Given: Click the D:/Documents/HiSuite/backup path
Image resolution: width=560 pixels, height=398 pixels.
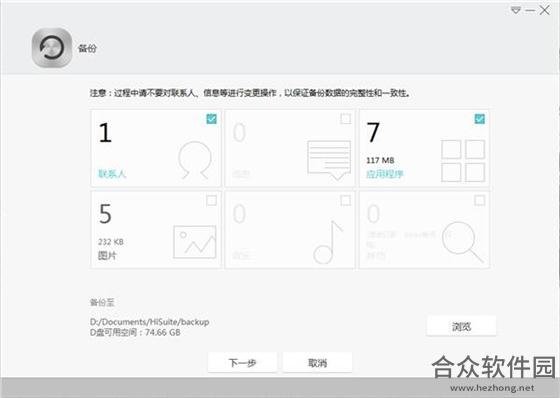Looking at the screenshot, I should (149, 322).
